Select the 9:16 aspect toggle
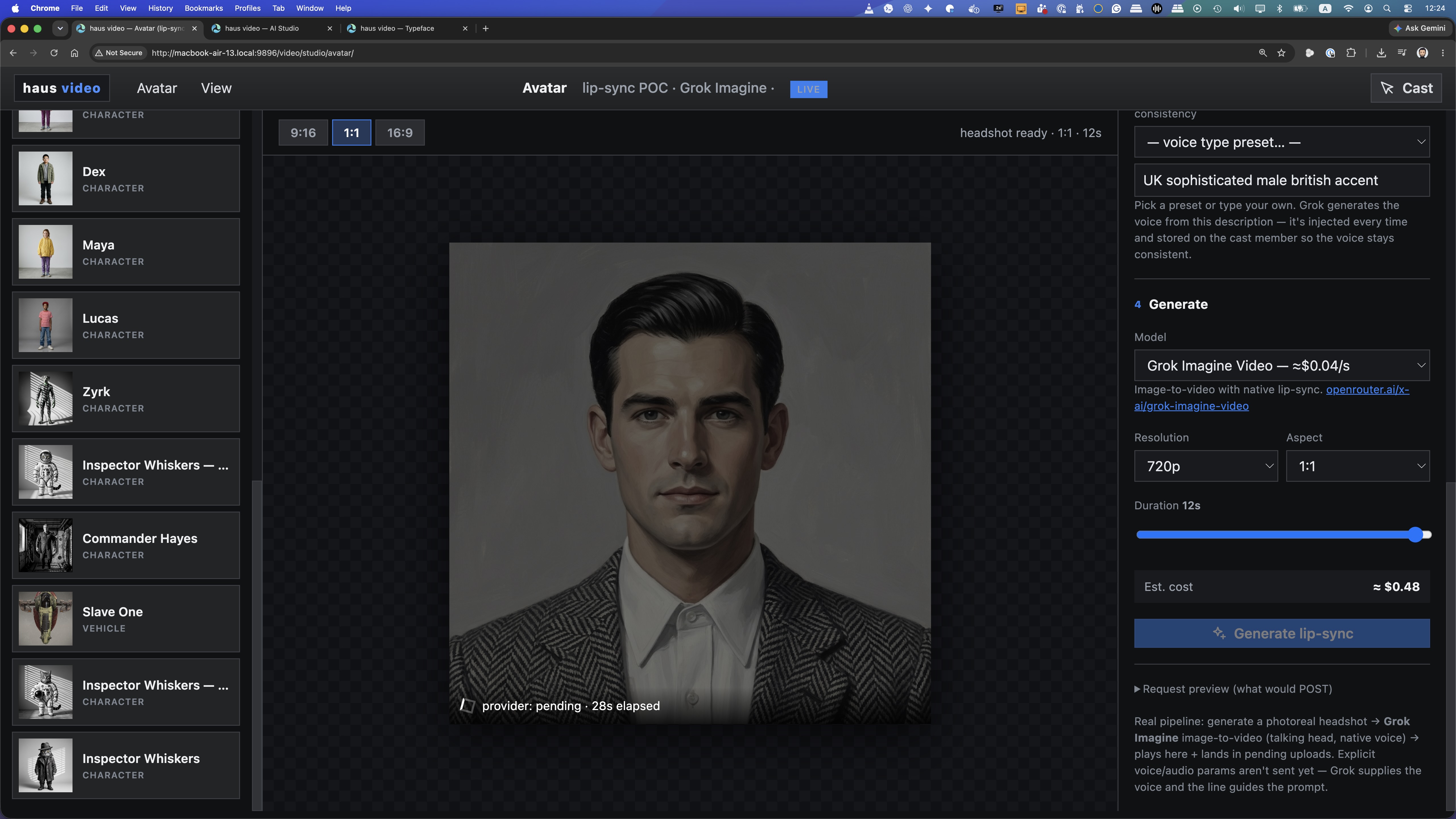Viewport: 1456px width, 819px height. coord(303,133)
